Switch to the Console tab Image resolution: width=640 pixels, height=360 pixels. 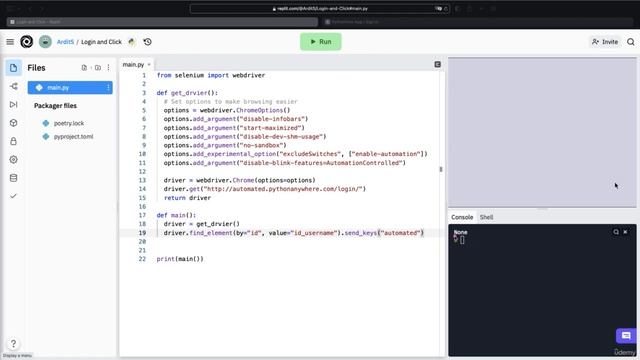point(462,217)
